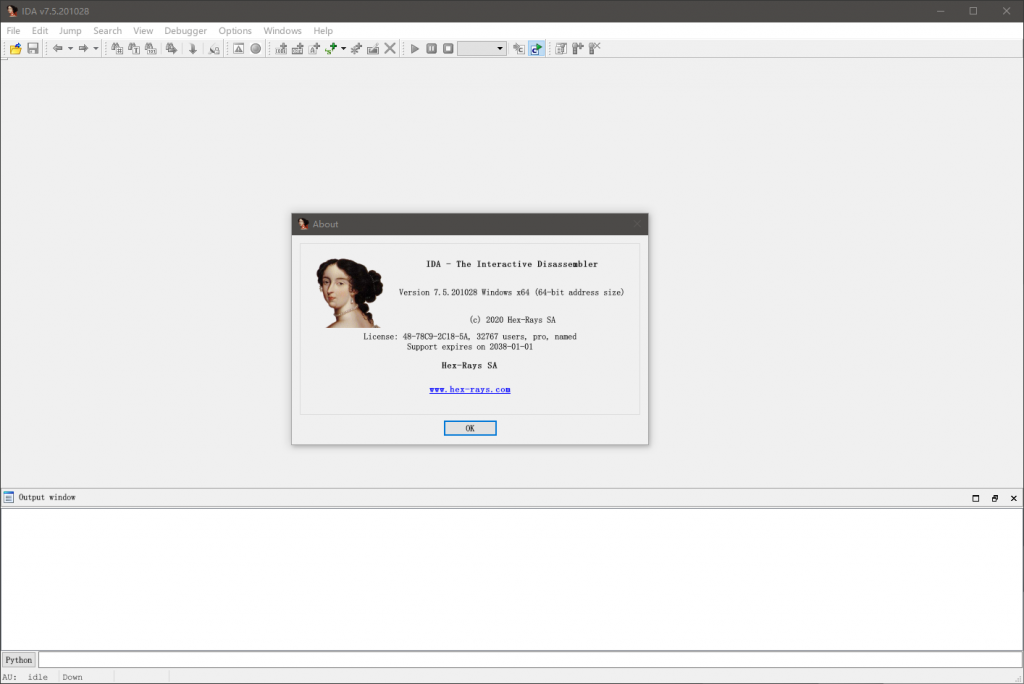This screenshot has width=1024, height=684.
Task: Click the command line input field
Action: (530, 660)
